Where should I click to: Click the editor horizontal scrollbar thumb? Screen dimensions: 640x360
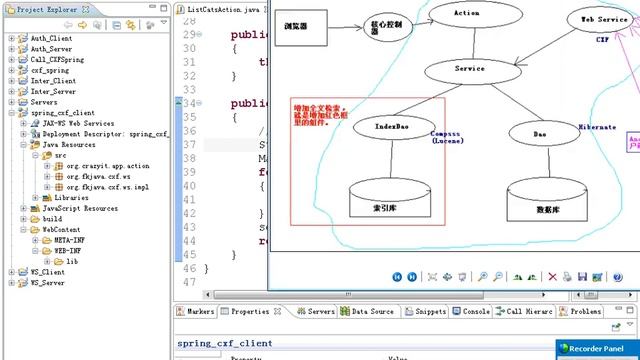[348, 294]
